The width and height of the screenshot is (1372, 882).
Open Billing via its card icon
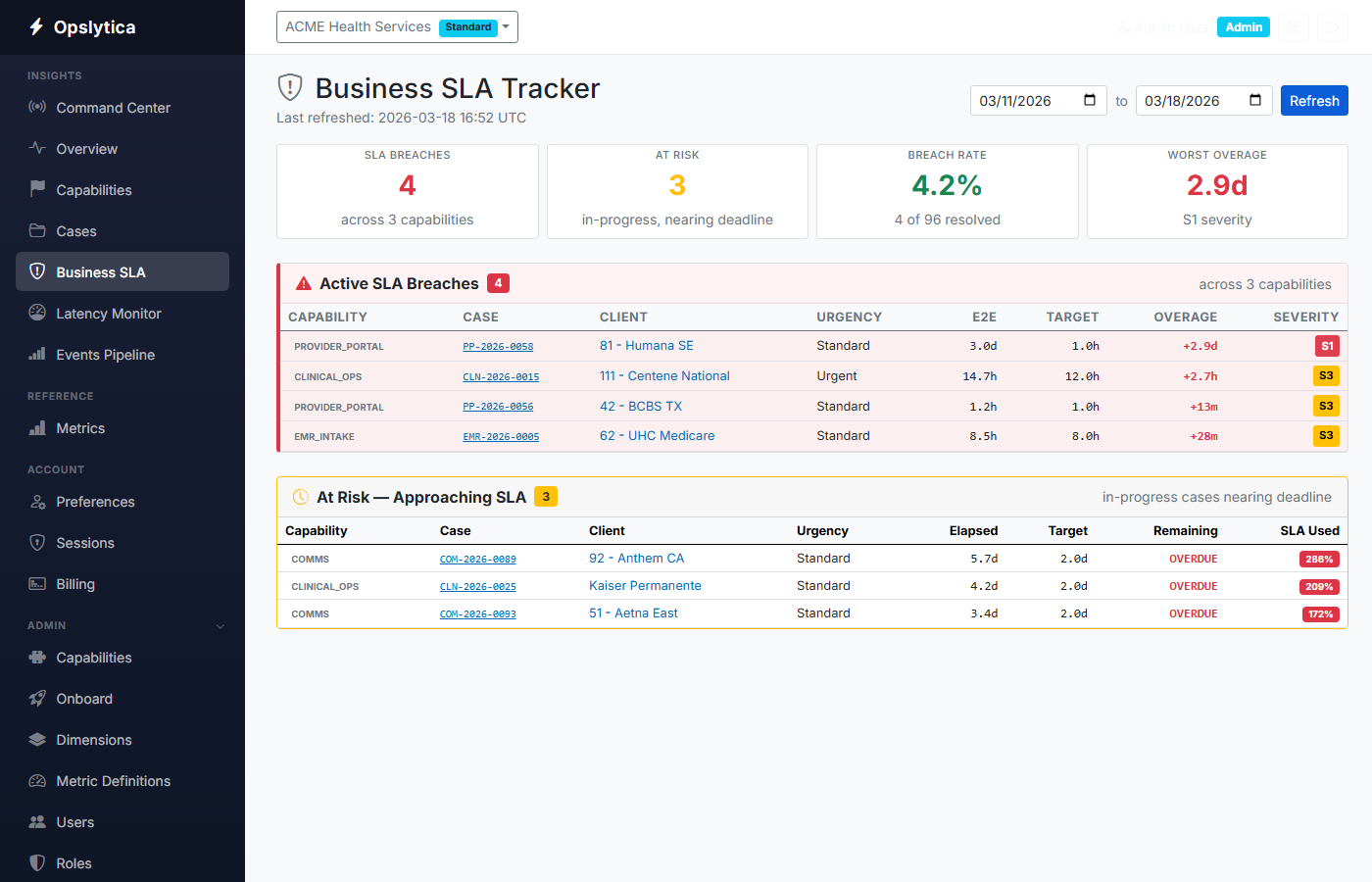coord(37,583)
